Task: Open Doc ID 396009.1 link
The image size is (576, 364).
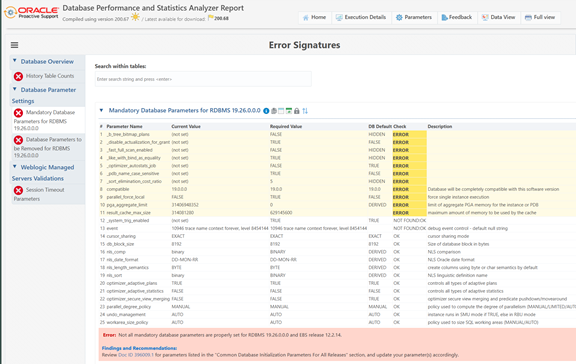Action: click(136, 355)
